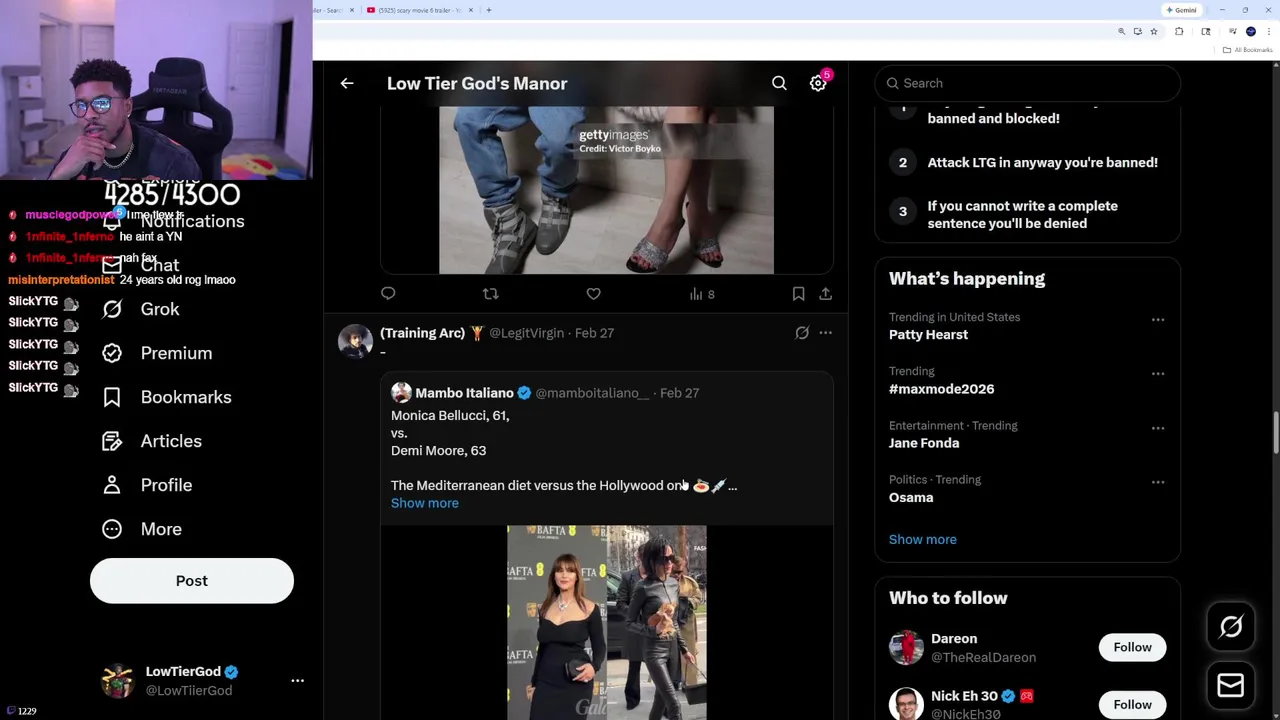Open @LegitVirgin handle link
The height and width of the screenshot is (720, 1280).
click(526, 333)
